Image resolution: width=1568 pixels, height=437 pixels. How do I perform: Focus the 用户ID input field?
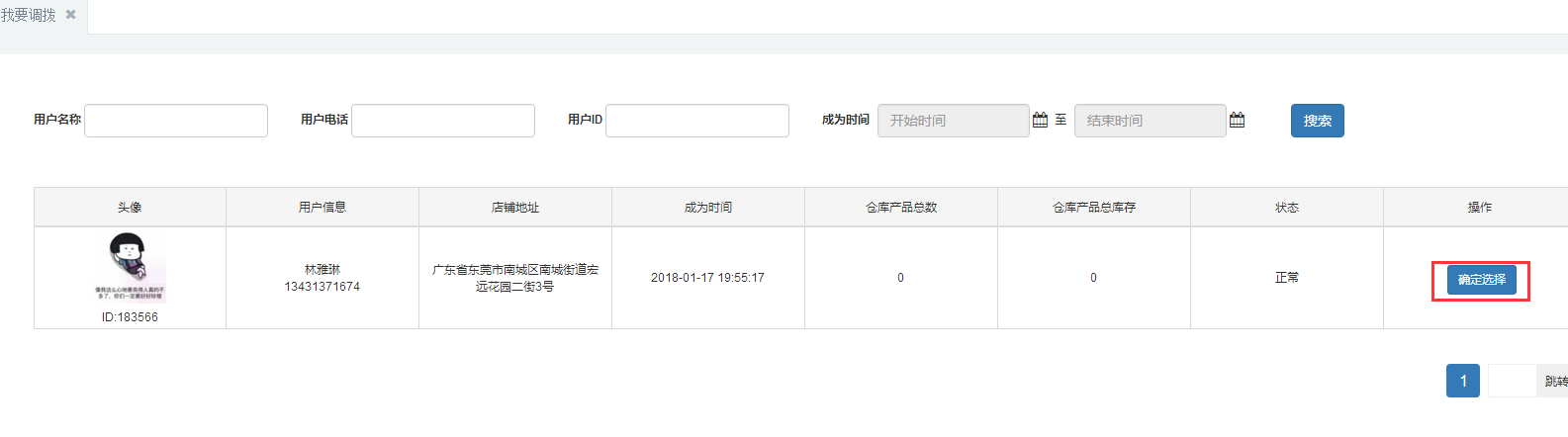(x=697, y=121)
